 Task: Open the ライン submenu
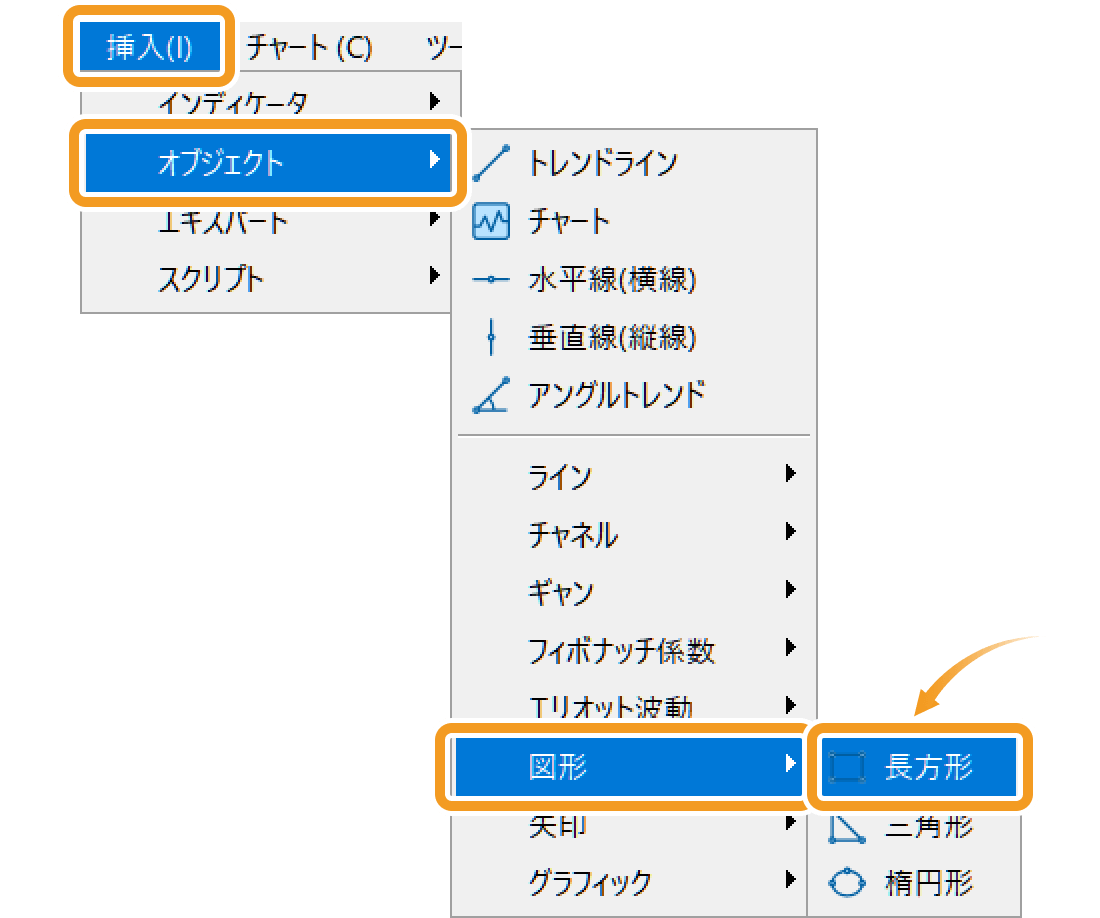coord(635,477)
